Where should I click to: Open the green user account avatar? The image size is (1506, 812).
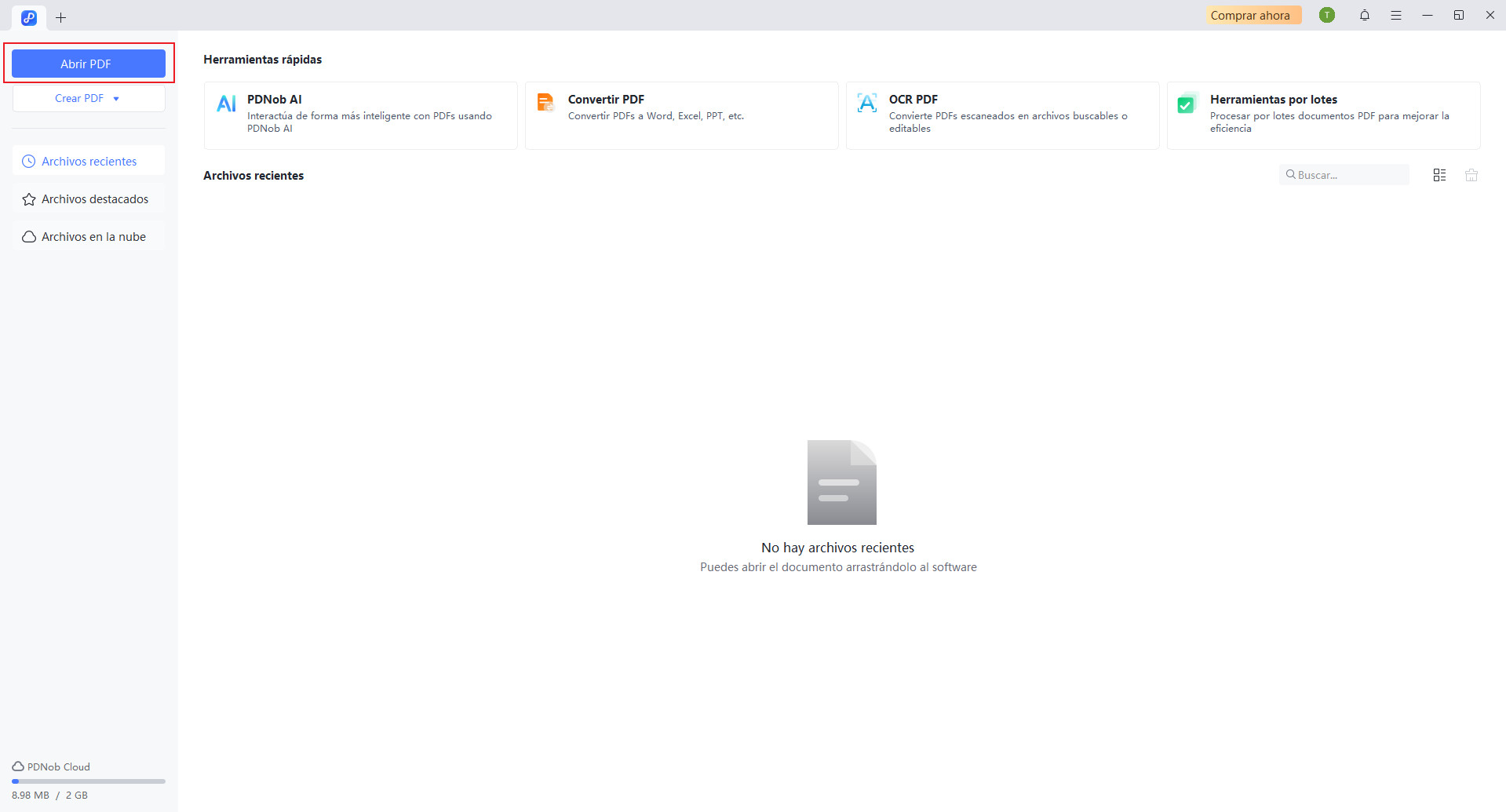tap(1327, 15)
